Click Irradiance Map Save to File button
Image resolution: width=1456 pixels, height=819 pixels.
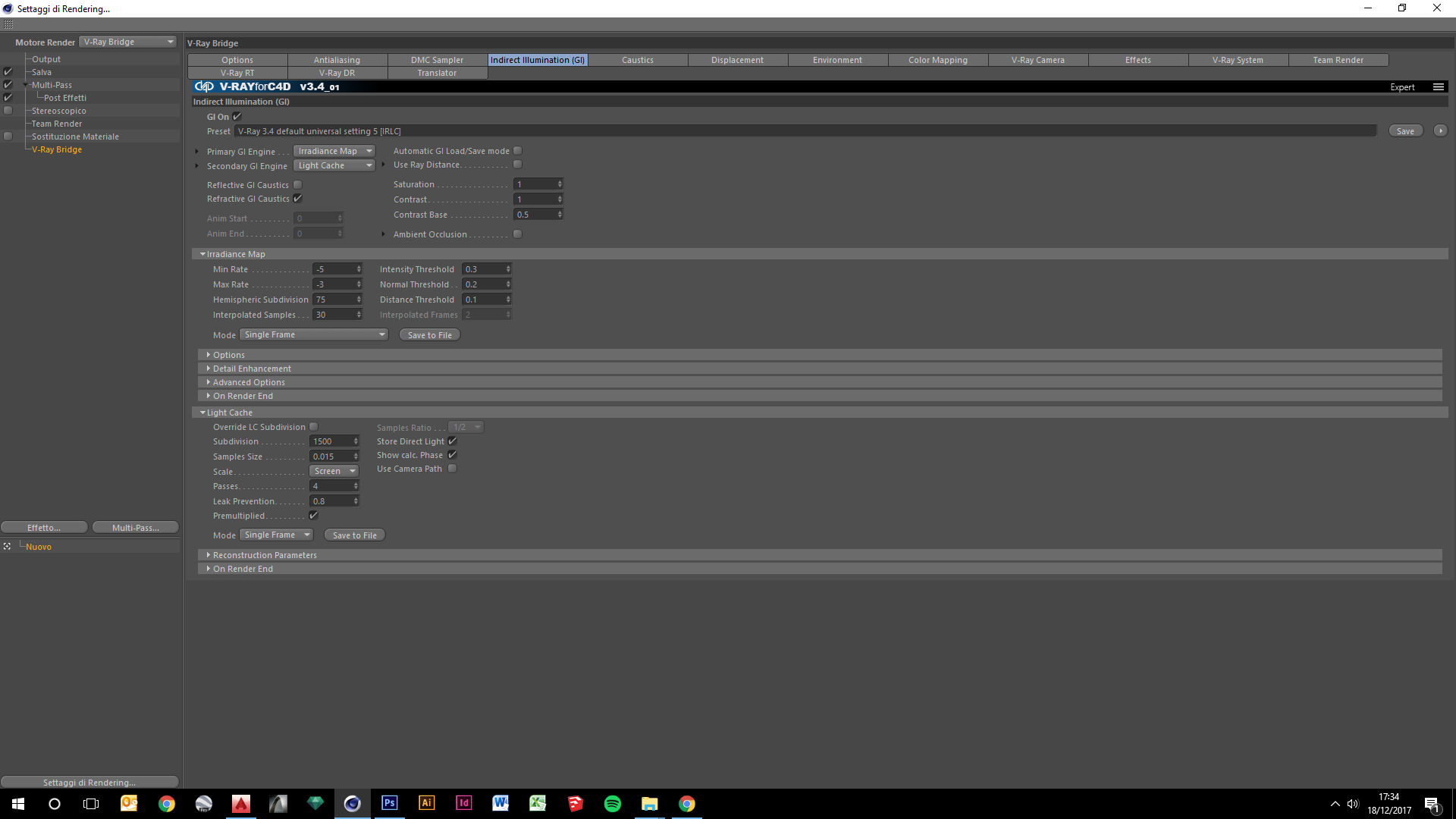pyautogui.click(x=429, y=335)
